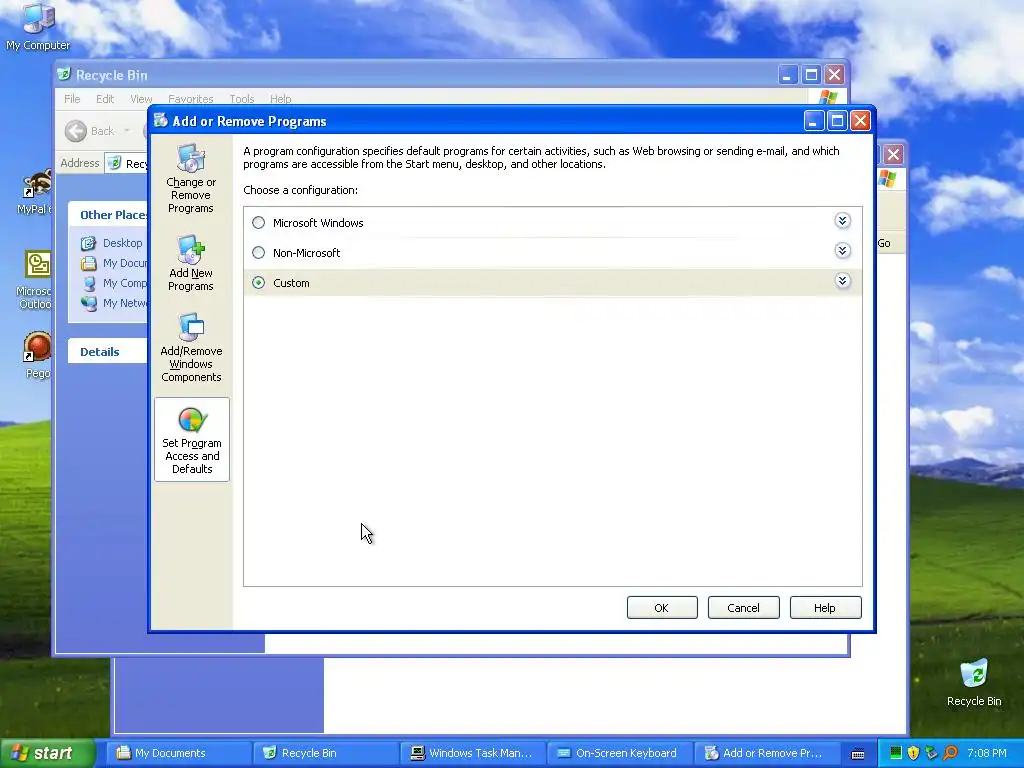This screenshot has height=768, width=1024.
Task: Open Favorites menu in Recycle Bin window
Action: [190, 99]
